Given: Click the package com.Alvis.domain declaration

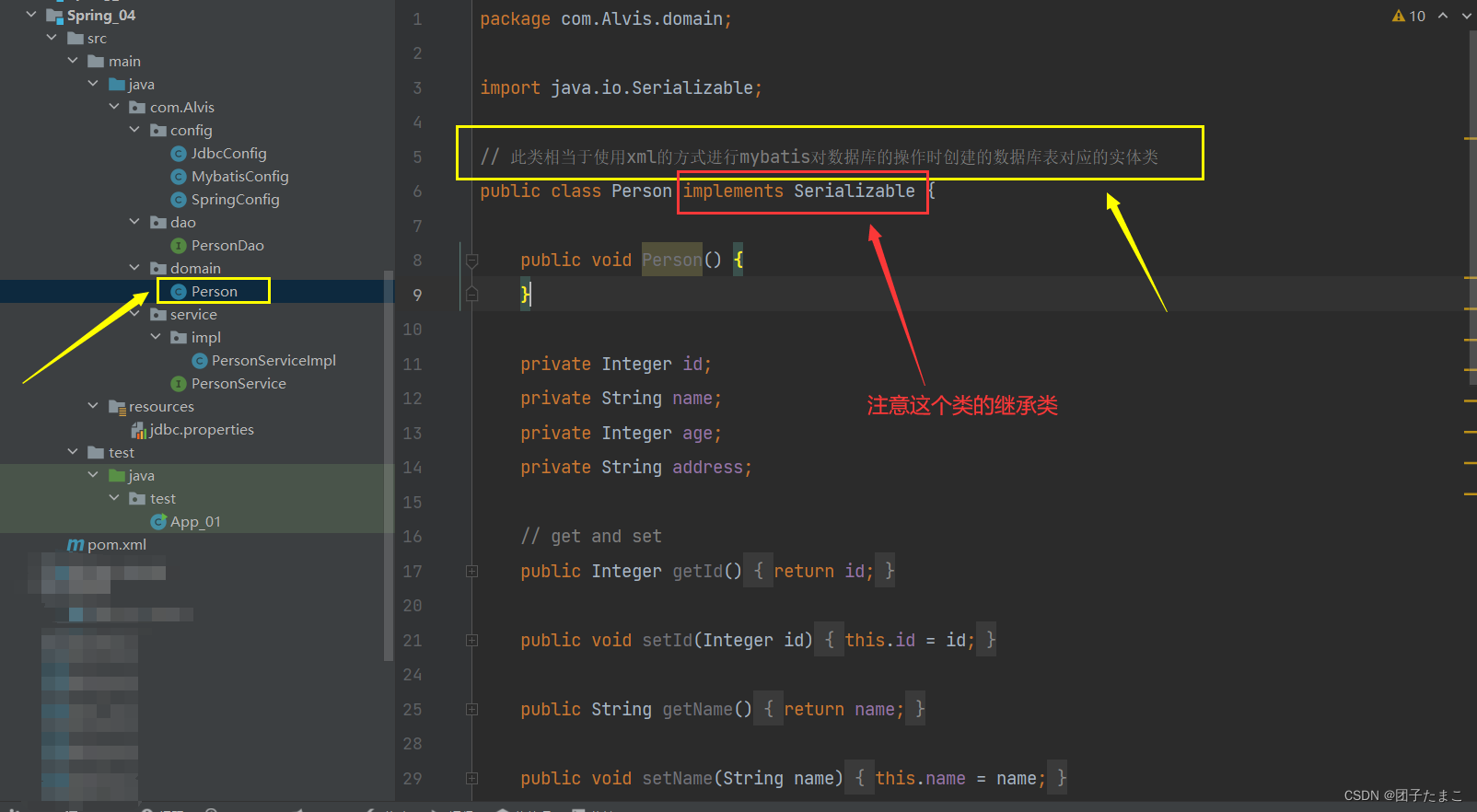Looking at the screenshot, I should [605, 19].
